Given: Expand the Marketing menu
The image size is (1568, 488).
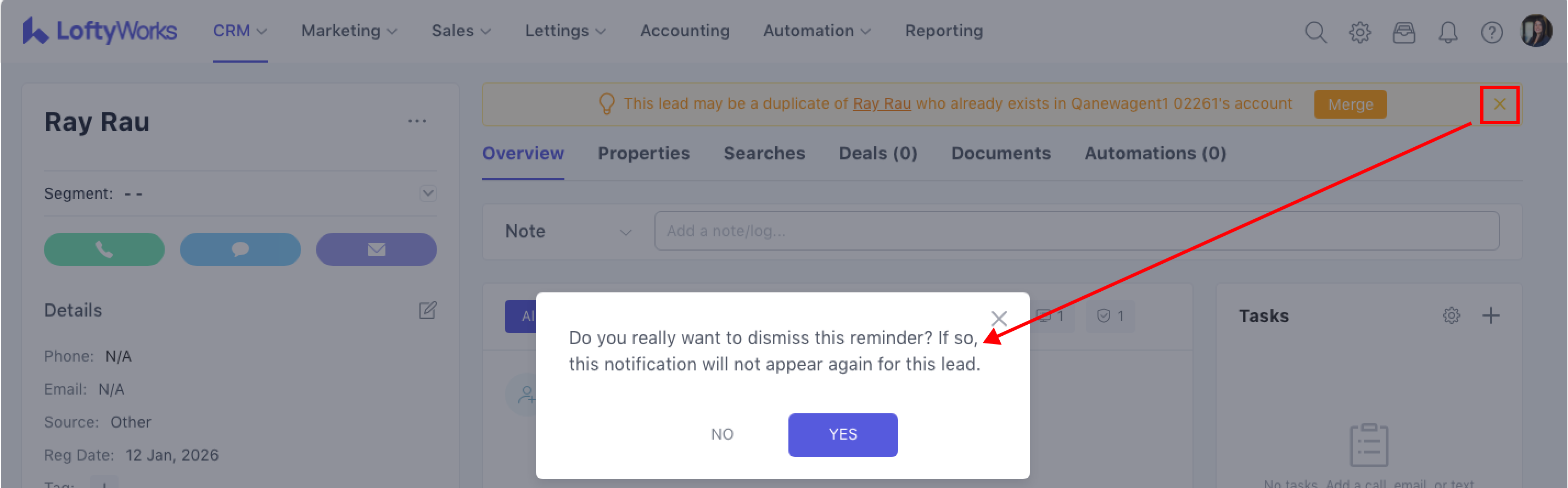Looking at the screenshot, I should pyautogui.click(x=349, y=31).
